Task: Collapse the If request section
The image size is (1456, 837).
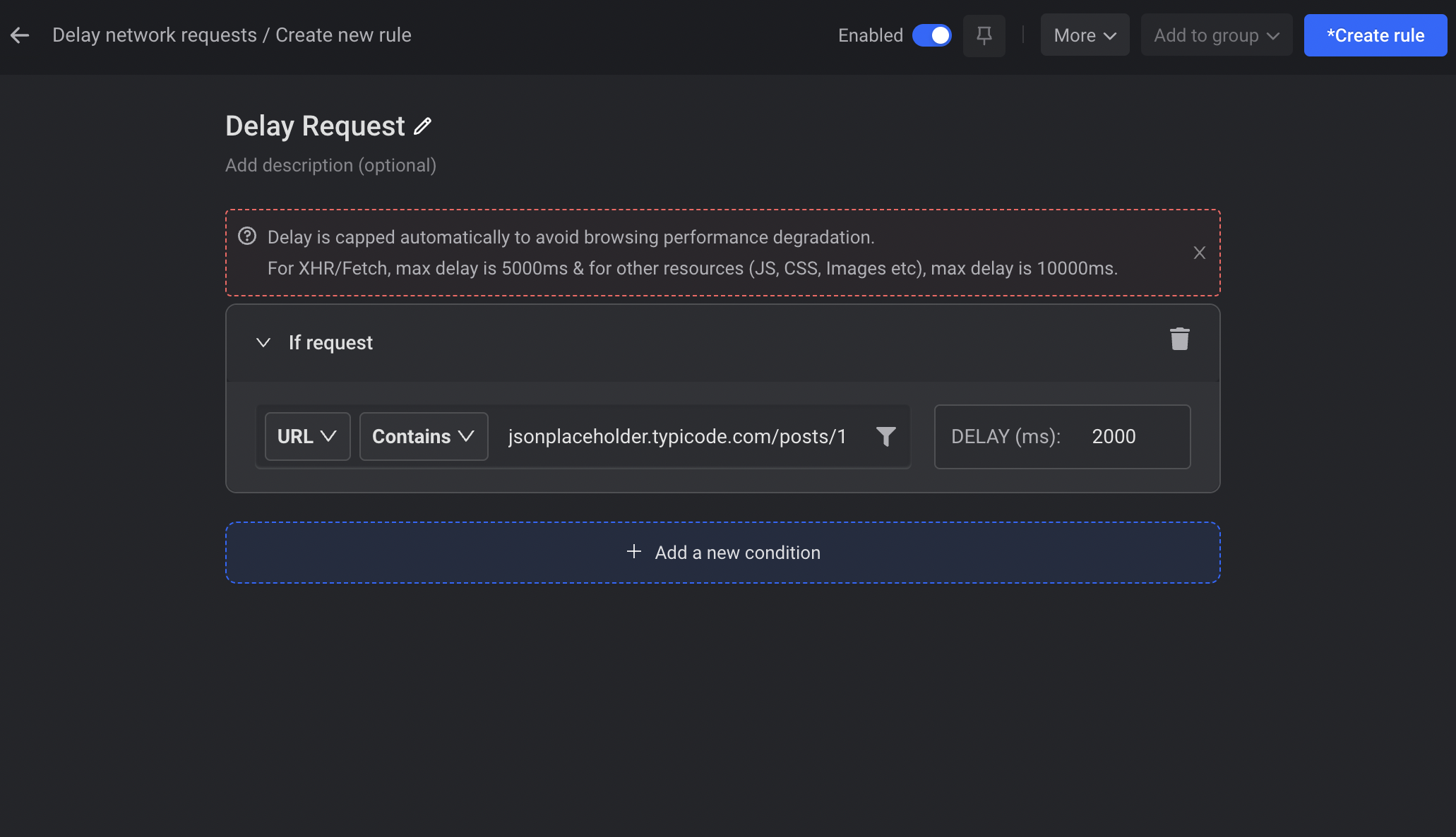Action: click(263, 343)
